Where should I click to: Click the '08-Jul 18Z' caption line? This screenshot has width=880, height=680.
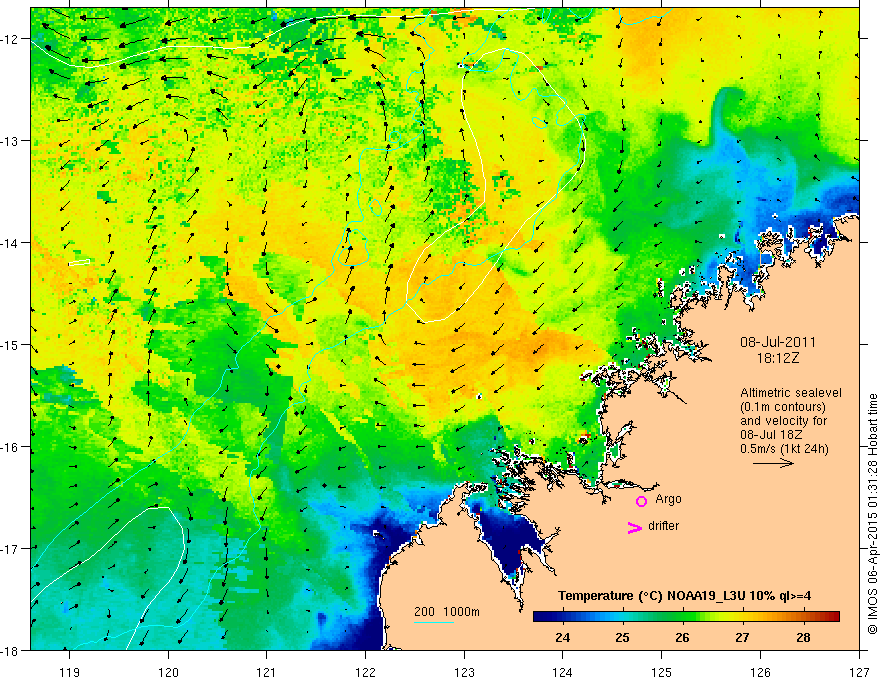(771, 434)
